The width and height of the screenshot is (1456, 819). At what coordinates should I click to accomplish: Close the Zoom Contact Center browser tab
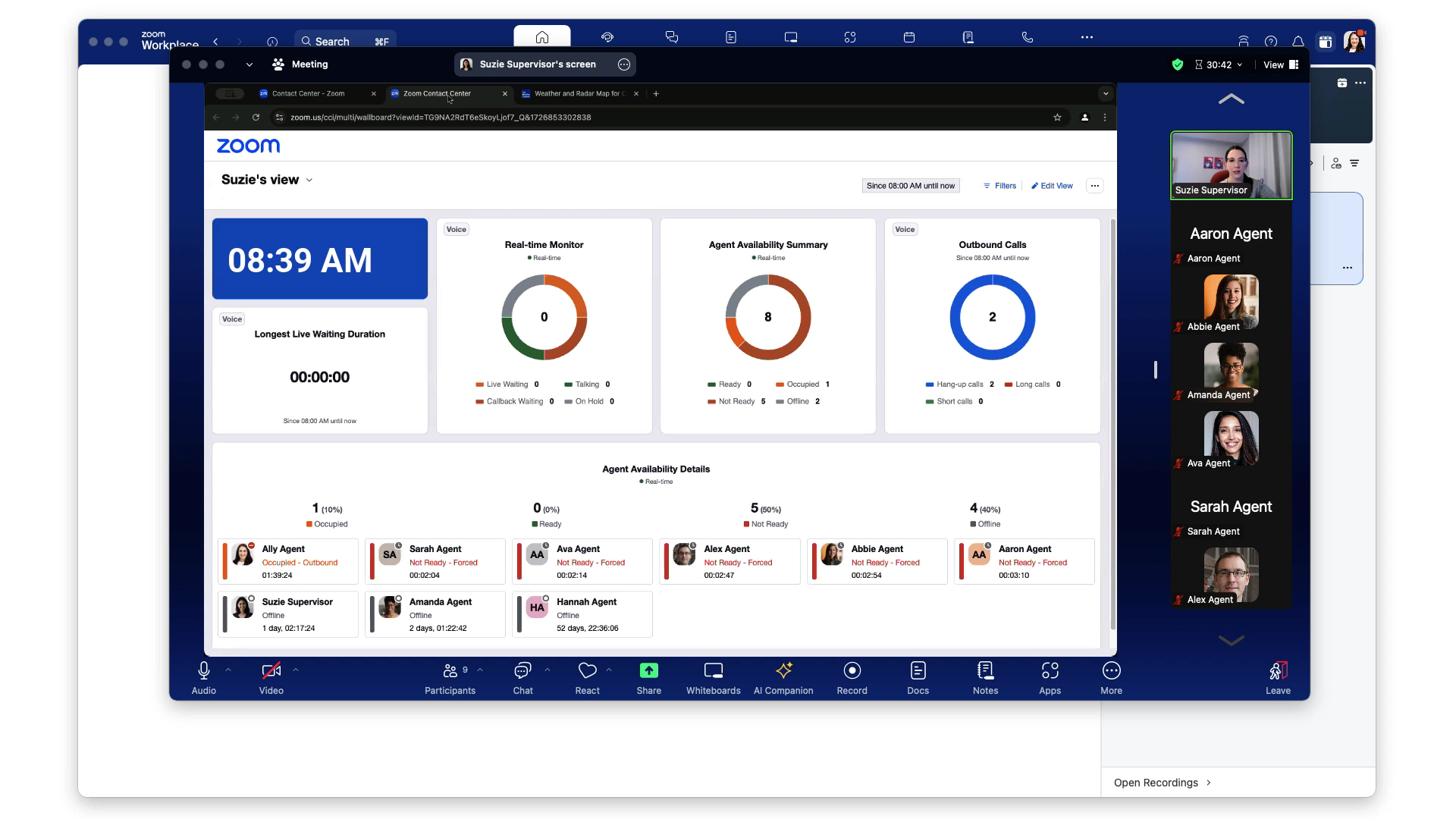point(505,93)
